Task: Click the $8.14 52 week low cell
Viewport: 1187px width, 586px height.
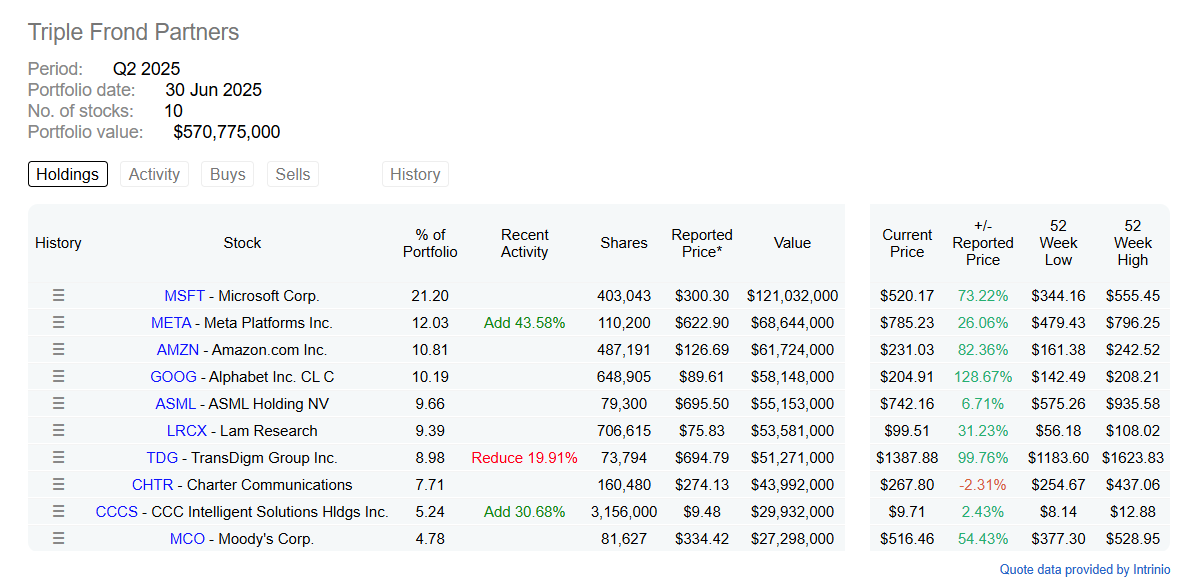Action: point(1058,513)
